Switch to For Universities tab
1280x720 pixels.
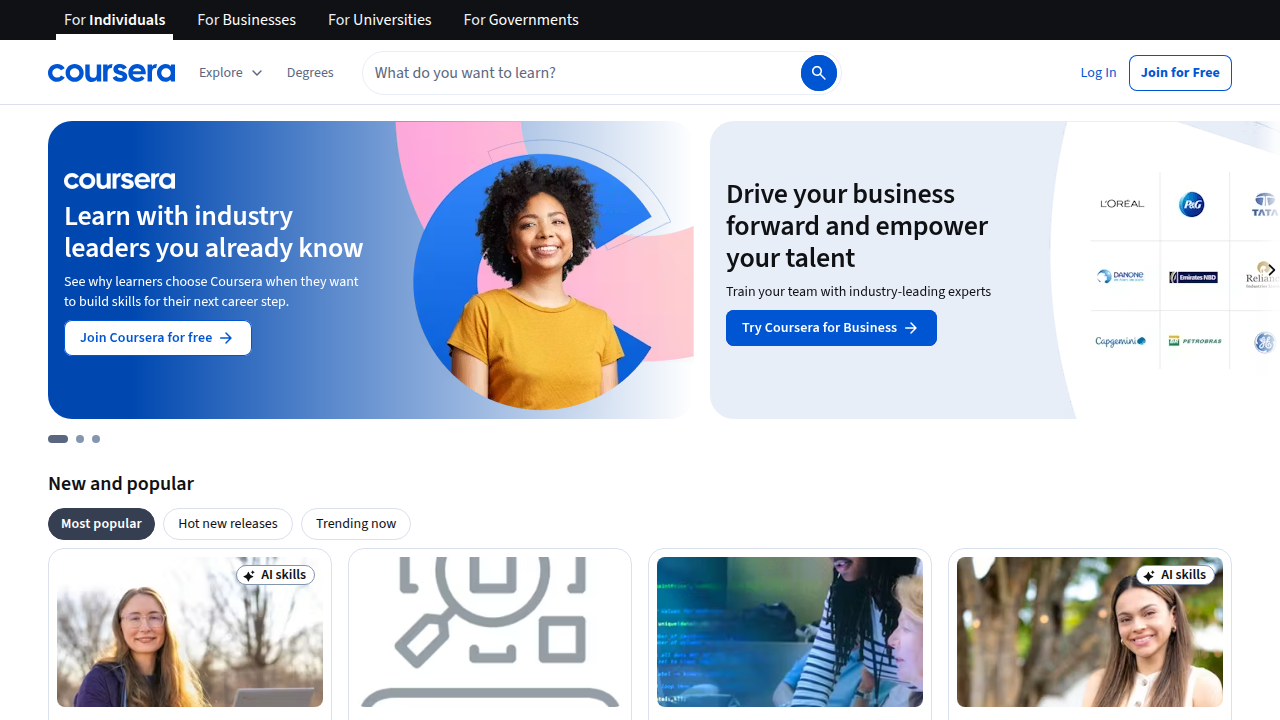tap(380, 20)
